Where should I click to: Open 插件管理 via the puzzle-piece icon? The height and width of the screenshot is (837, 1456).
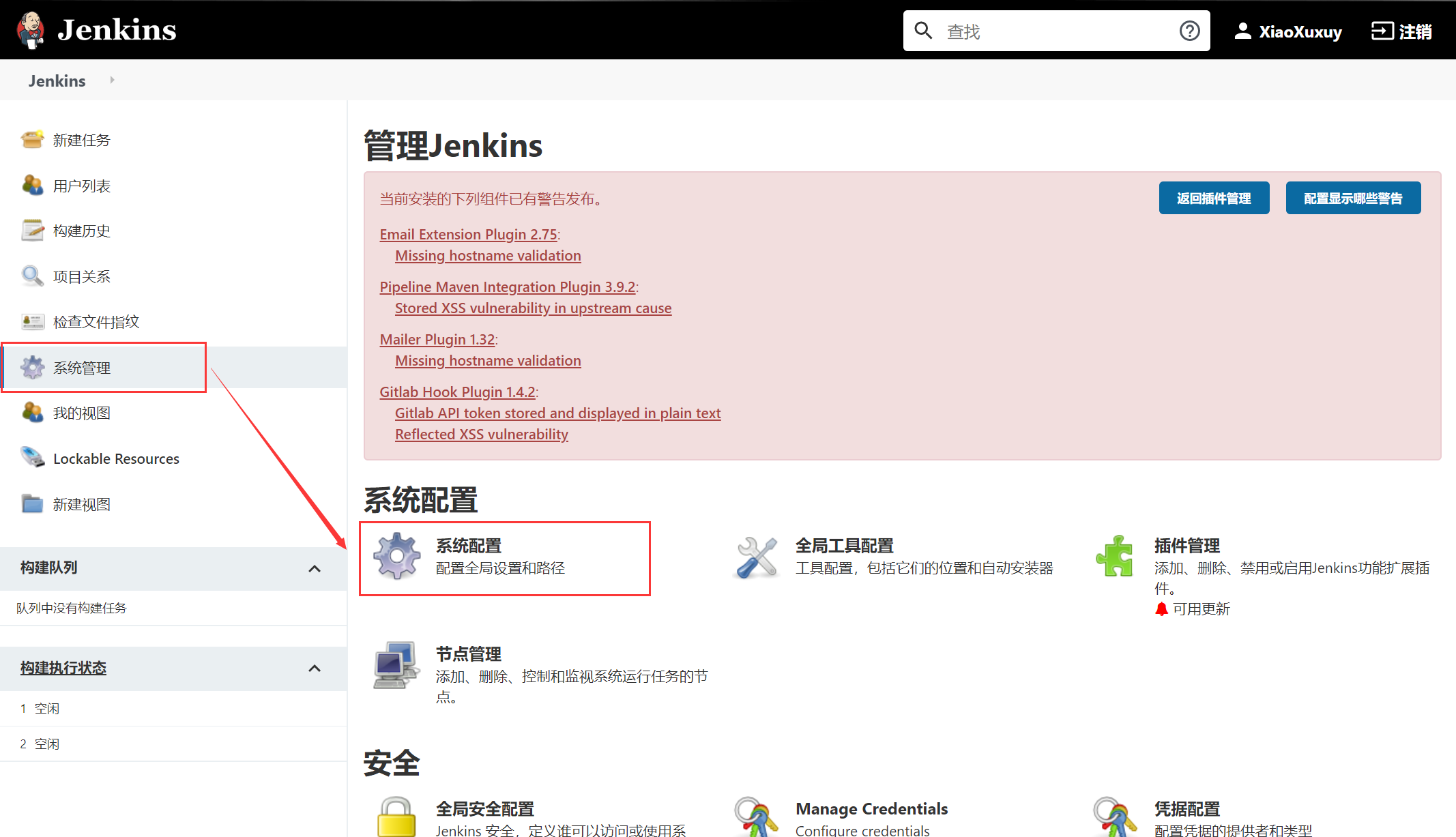point(1115,557)
